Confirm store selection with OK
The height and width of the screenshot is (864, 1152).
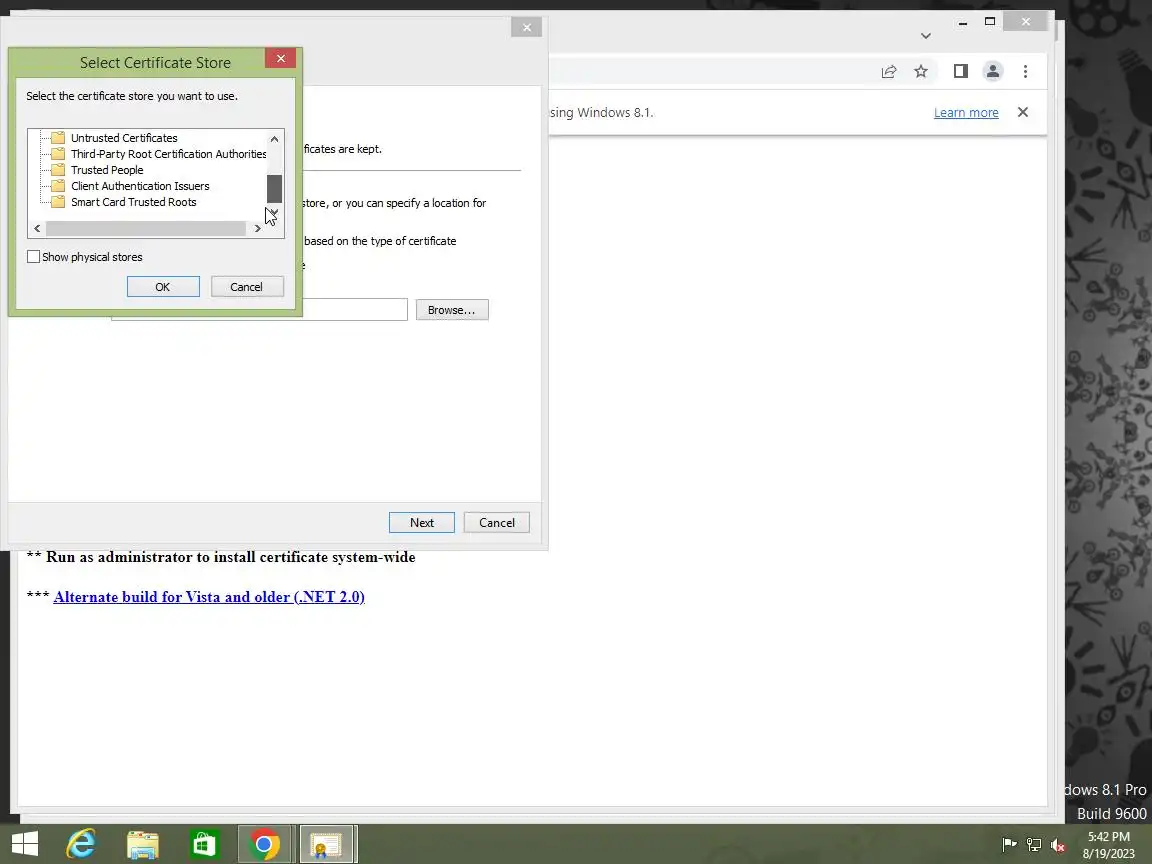(x=163, y=287)
